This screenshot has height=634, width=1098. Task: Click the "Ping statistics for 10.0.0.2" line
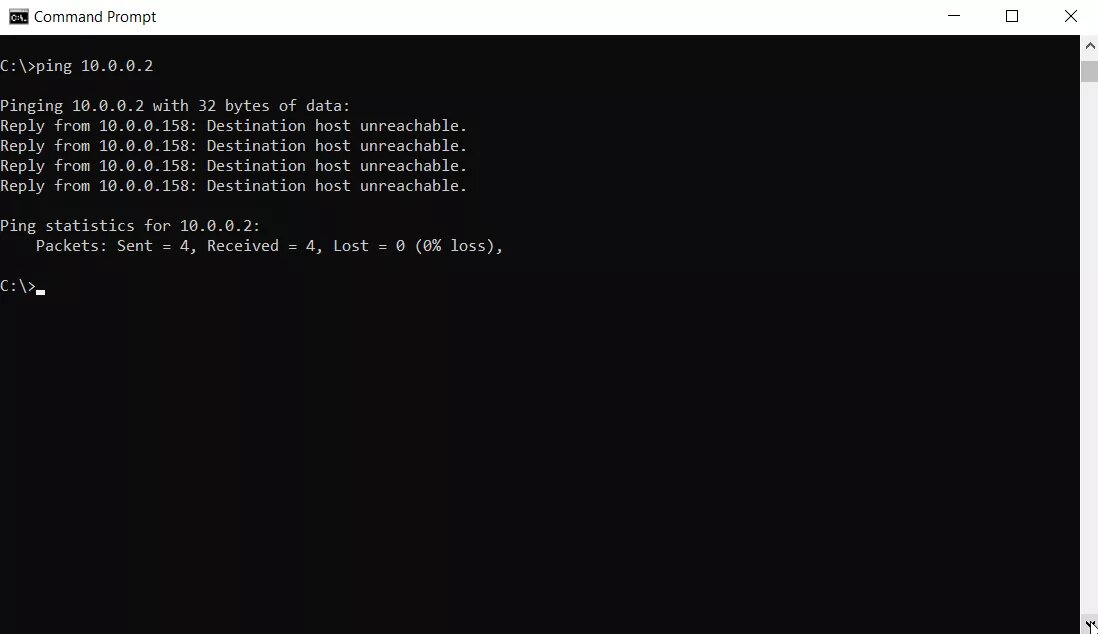(x=130, y=226)
